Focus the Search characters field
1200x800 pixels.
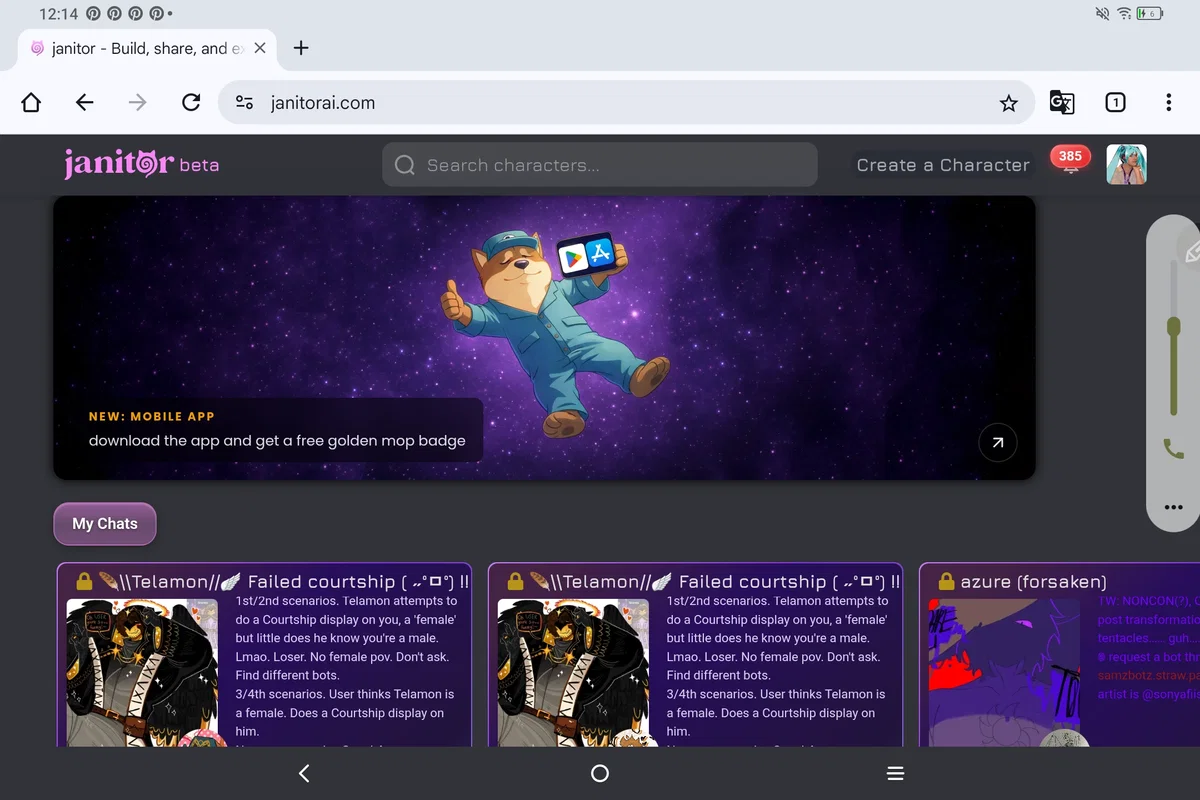pyautogui.click(x=600, y=165)
